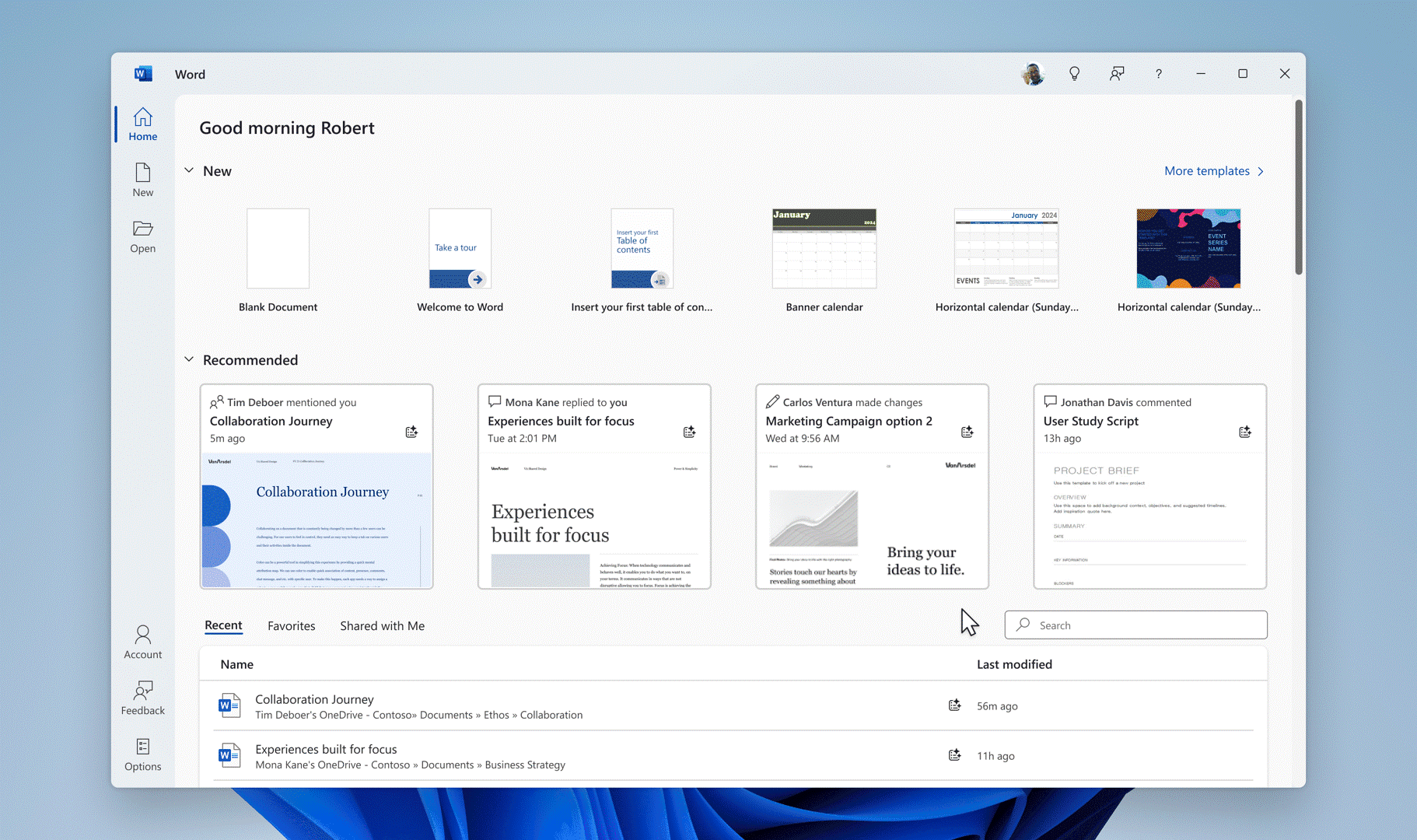Image resolution: width=1417 pixels, height=840 pixels.
Task: Click the Mona Kane's OneDrive path text
Action: [x=410, y=765]
